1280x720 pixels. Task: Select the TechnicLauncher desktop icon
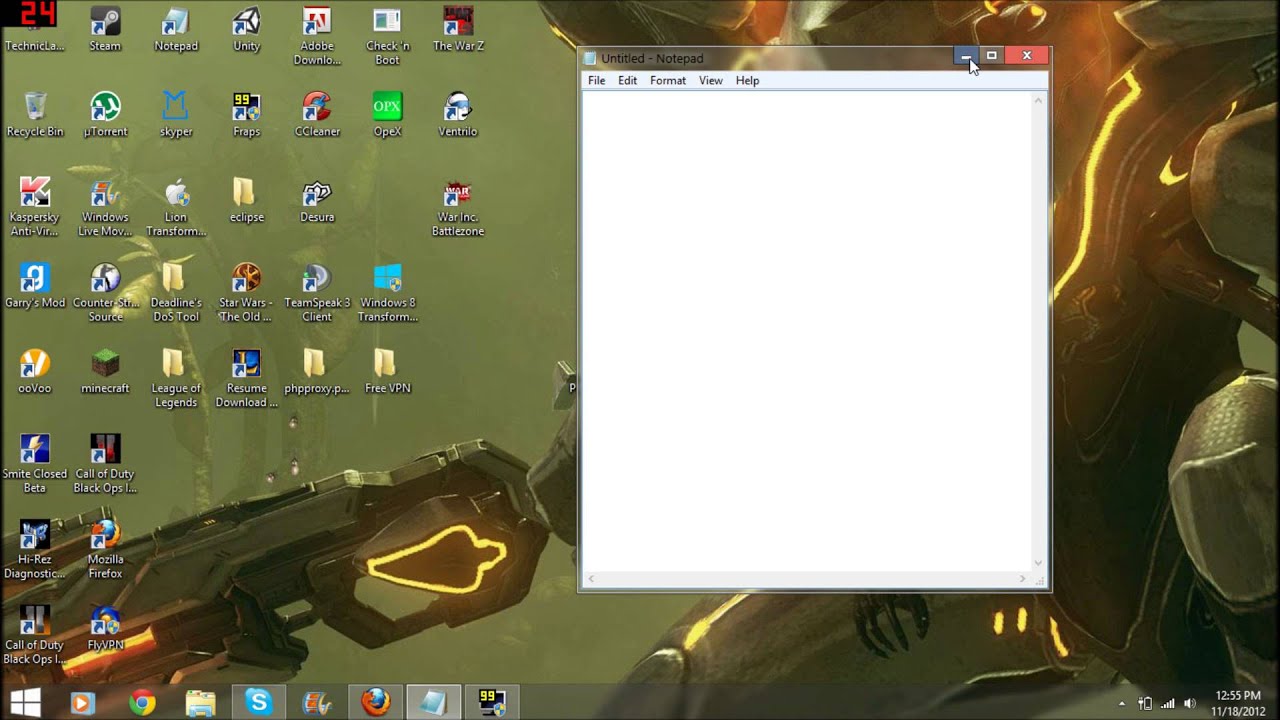35,30
